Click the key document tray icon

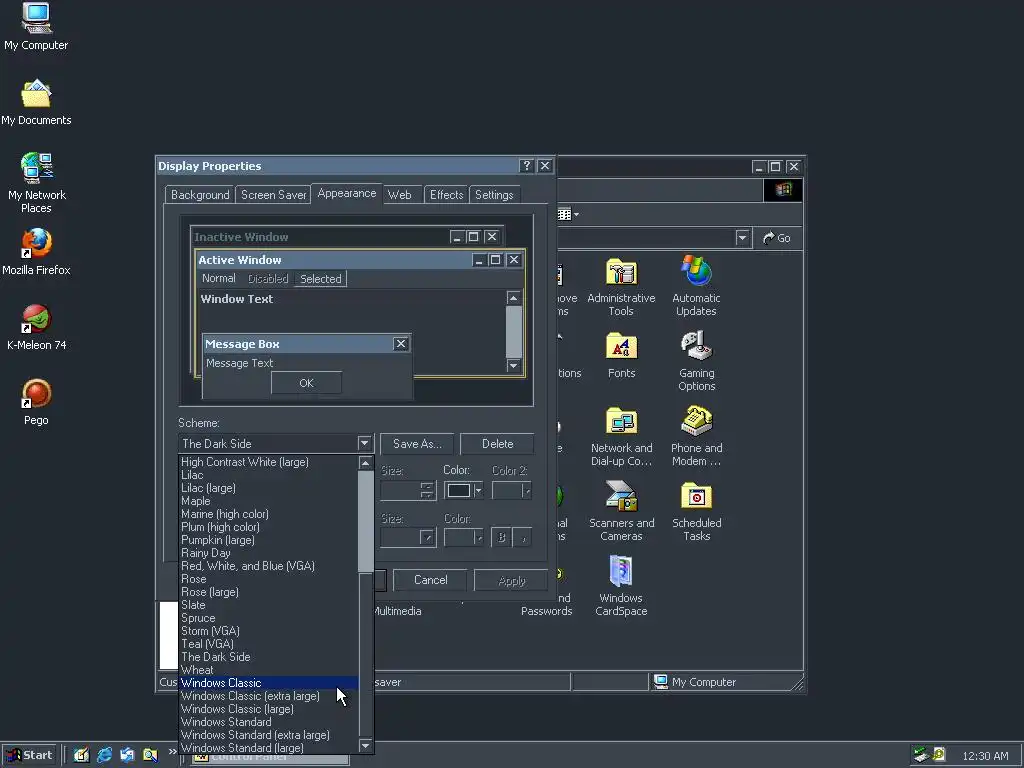click(x=939, y=755)
